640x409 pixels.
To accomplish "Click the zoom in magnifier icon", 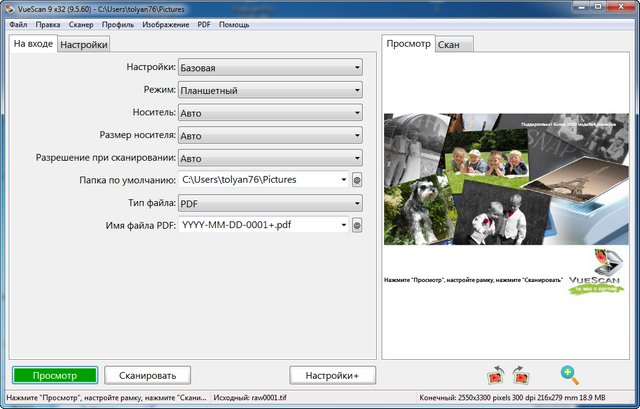I will (570, 375).
